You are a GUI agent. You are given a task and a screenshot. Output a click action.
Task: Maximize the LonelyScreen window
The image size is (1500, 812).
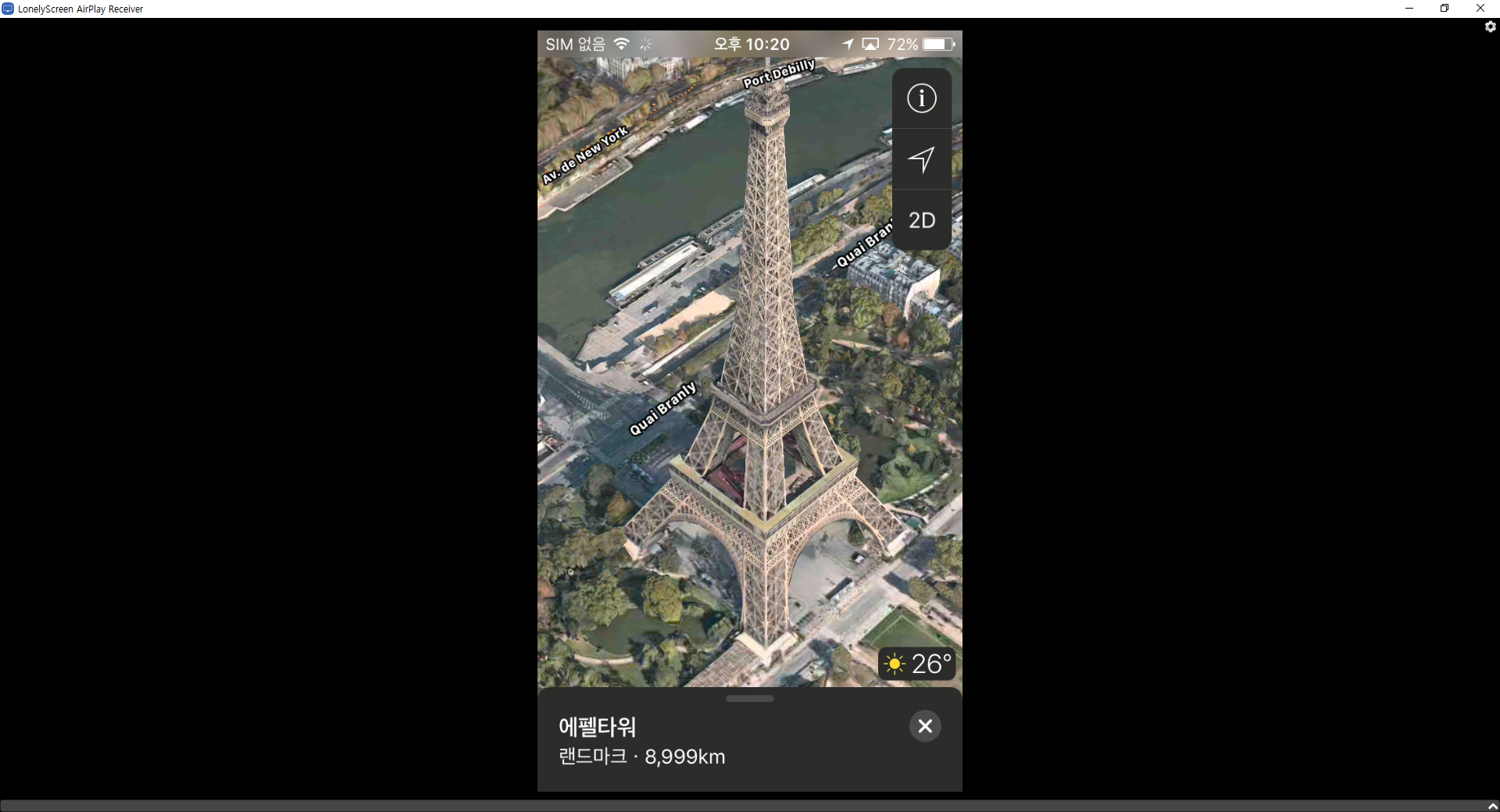tap(1445, 9)
